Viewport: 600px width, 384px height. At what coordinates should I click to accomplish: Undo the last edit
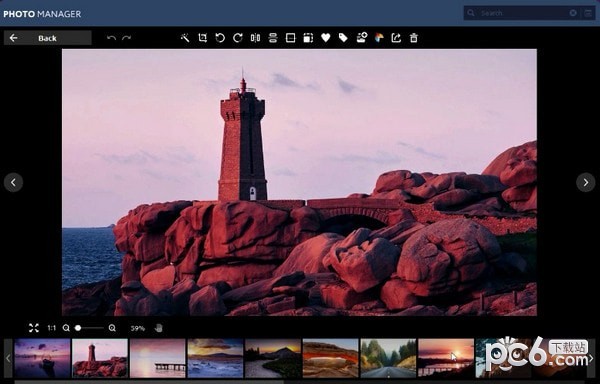pyautogui.click(x=111, y=38)
